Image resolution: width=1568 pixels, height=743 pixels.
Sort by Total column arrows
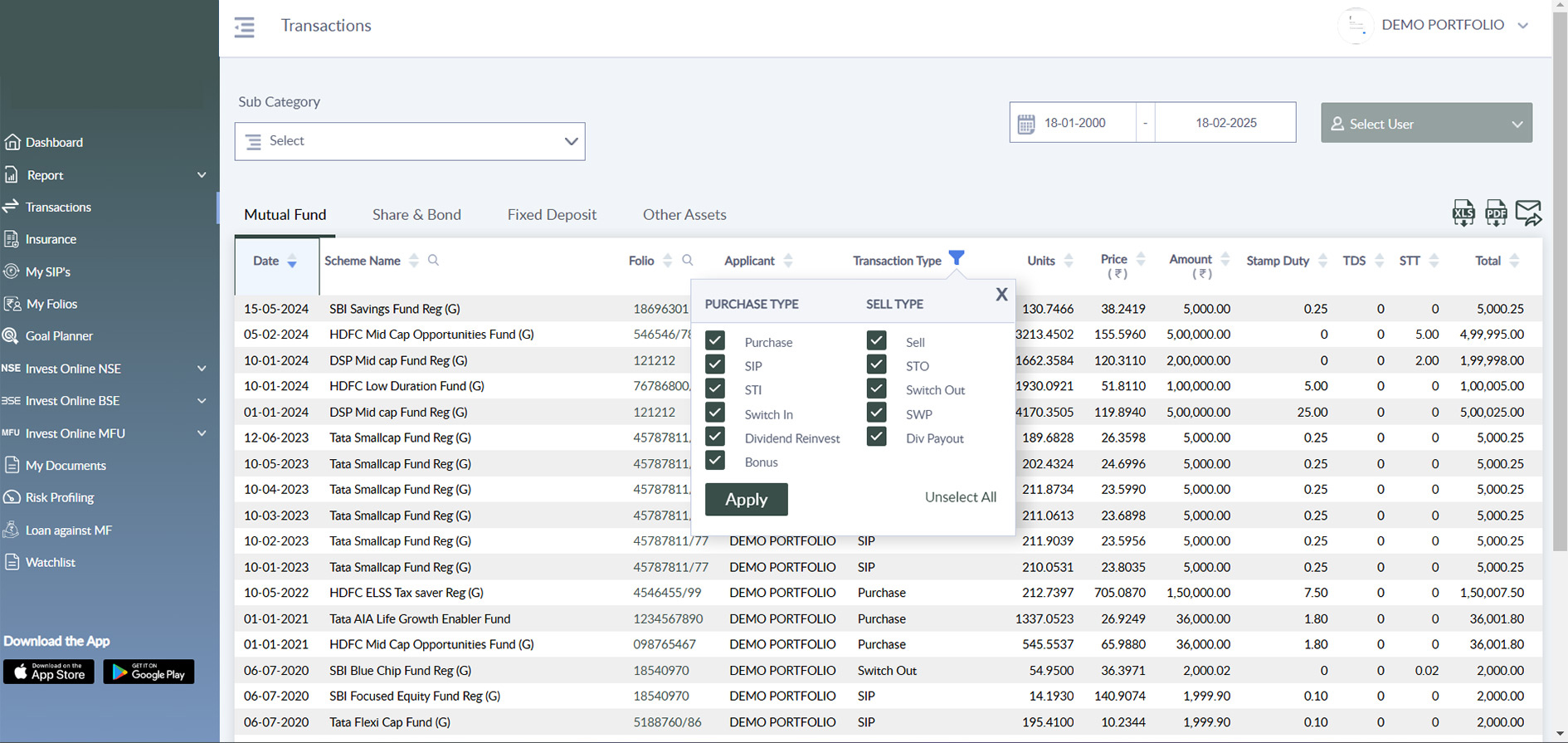1514,261
